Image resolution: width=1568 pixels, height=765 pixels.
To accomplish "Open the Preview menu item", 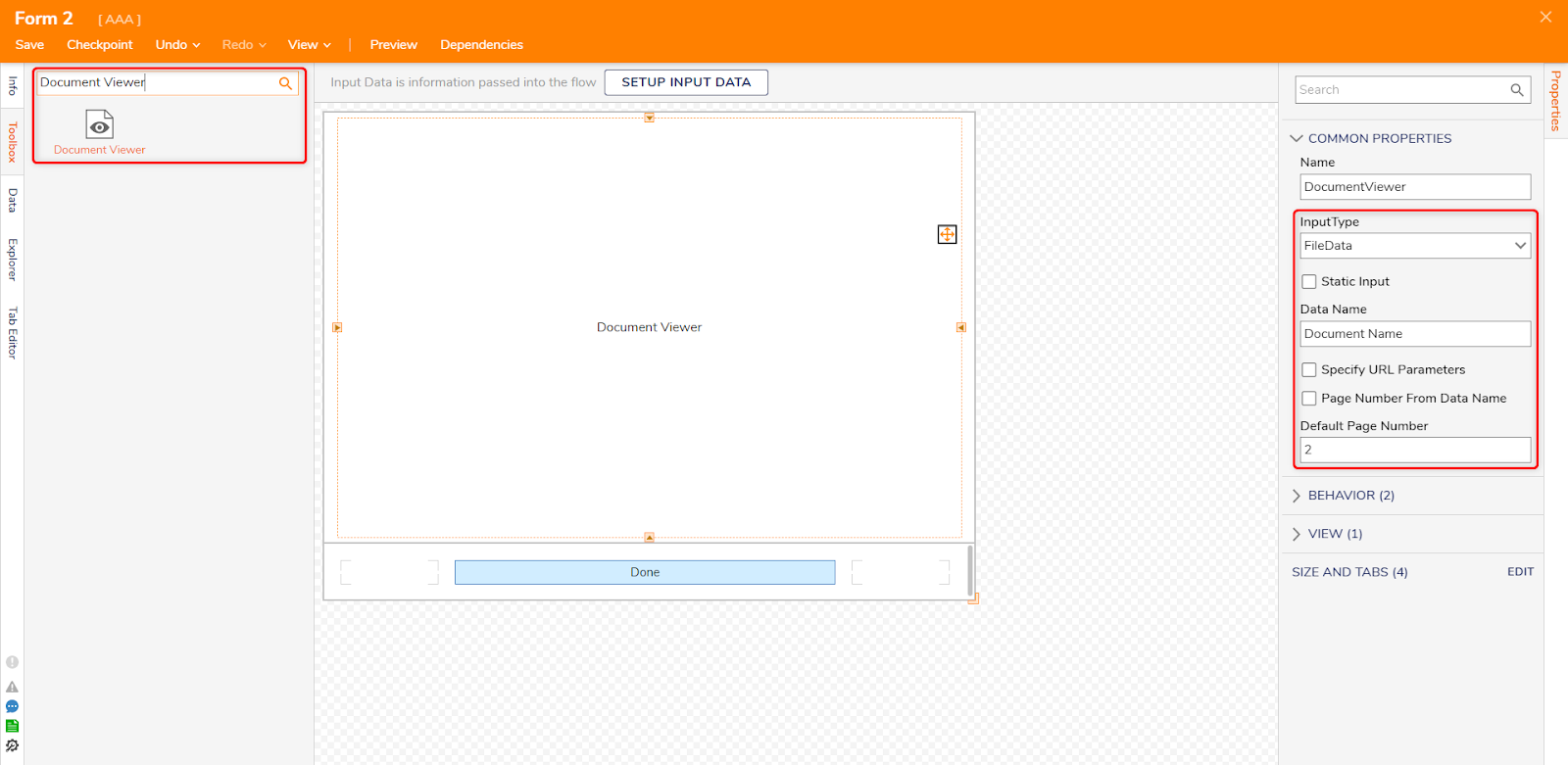I will [393, 45].
